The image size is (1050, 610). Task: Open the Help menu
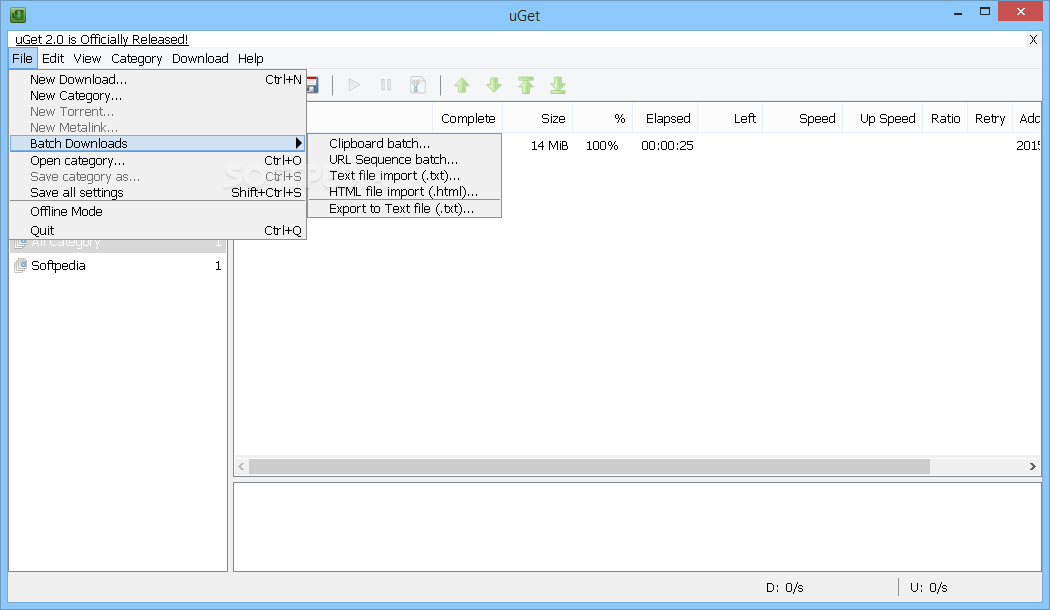pyautogui.click(x=250, y=58)
